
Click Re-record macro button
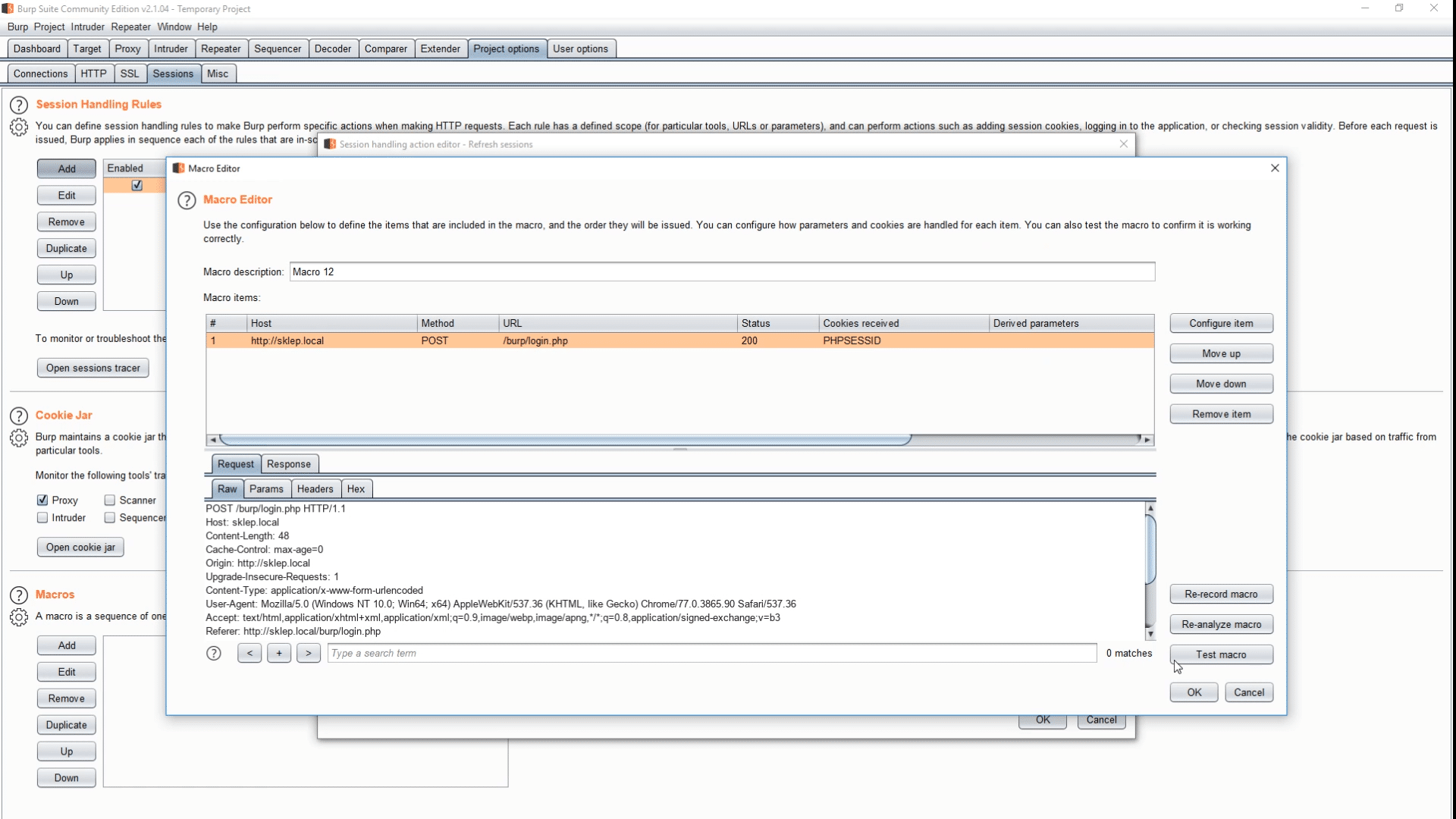(1221, 594)
